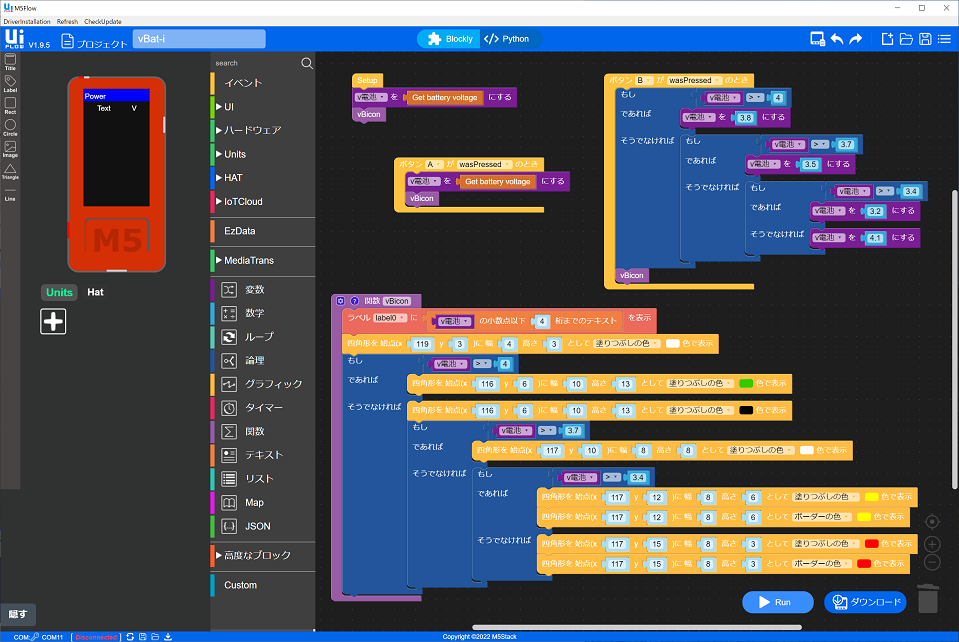Click the project name field vBat-i

point(199,39)
